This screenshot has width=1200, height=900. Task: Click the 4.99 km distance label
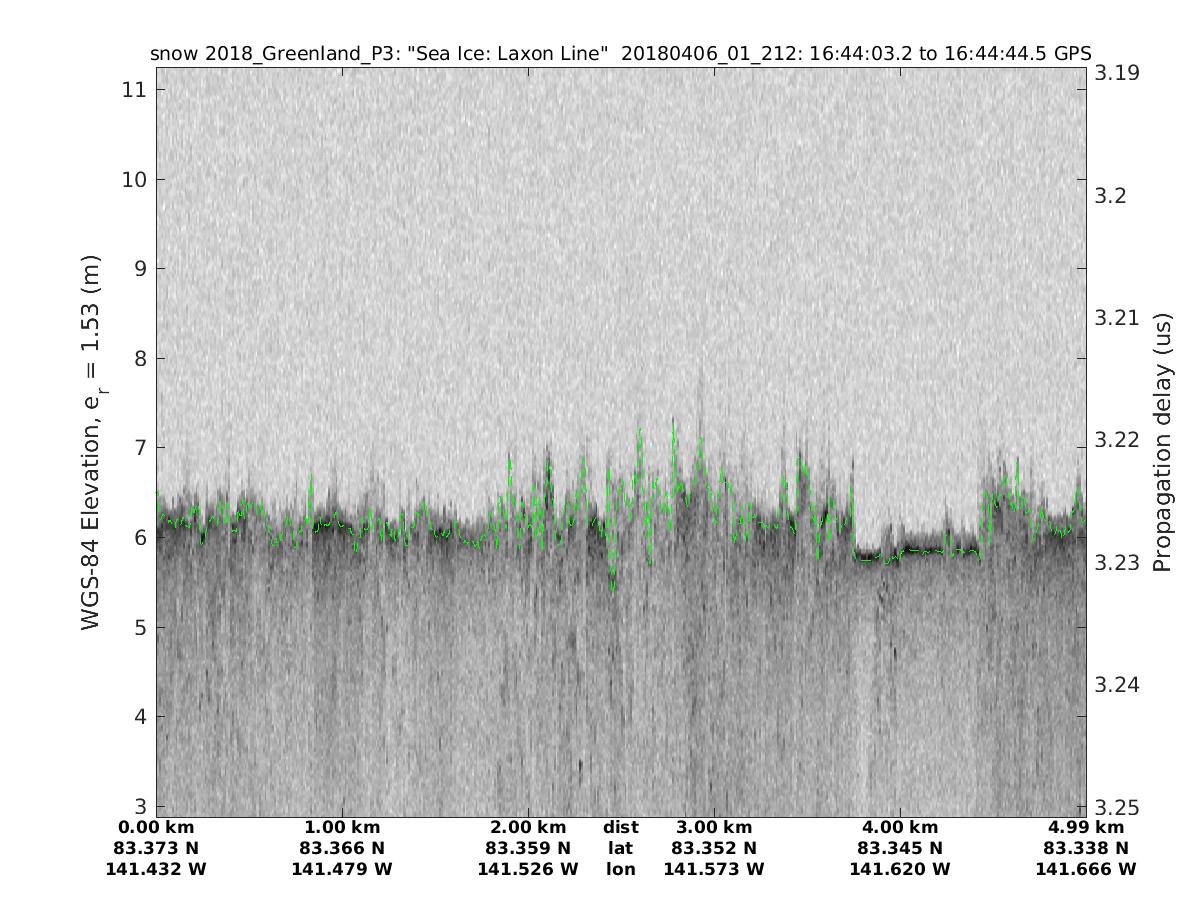point(1086,828)
